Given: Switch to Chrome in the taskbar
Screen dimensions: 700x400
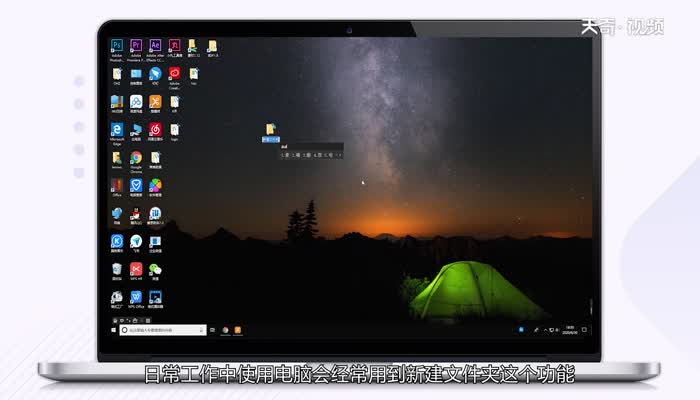Looking at the screenshot, I should pos(225,329).
